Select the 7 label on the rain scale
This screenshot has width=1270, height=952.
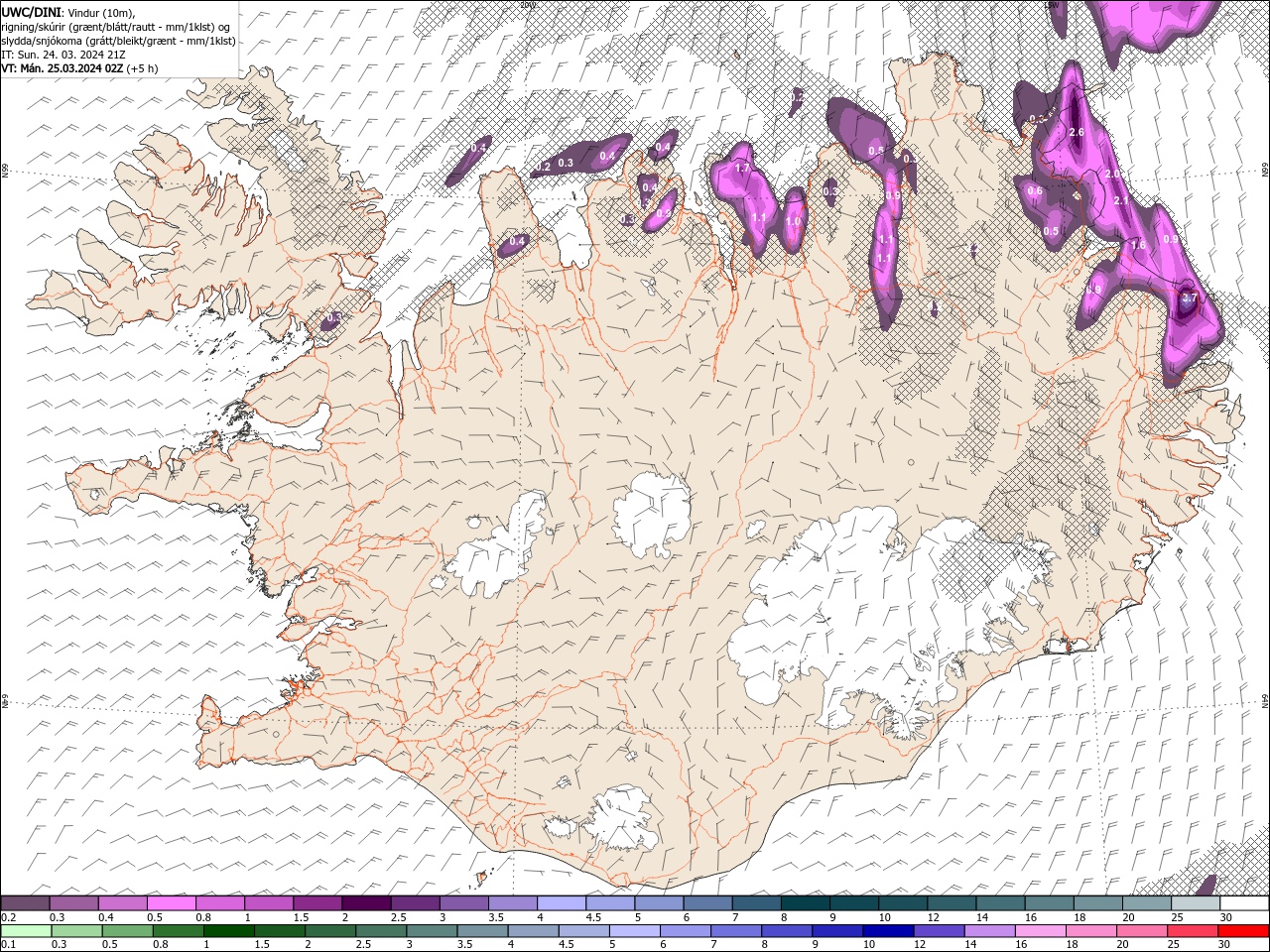[715, 945]
